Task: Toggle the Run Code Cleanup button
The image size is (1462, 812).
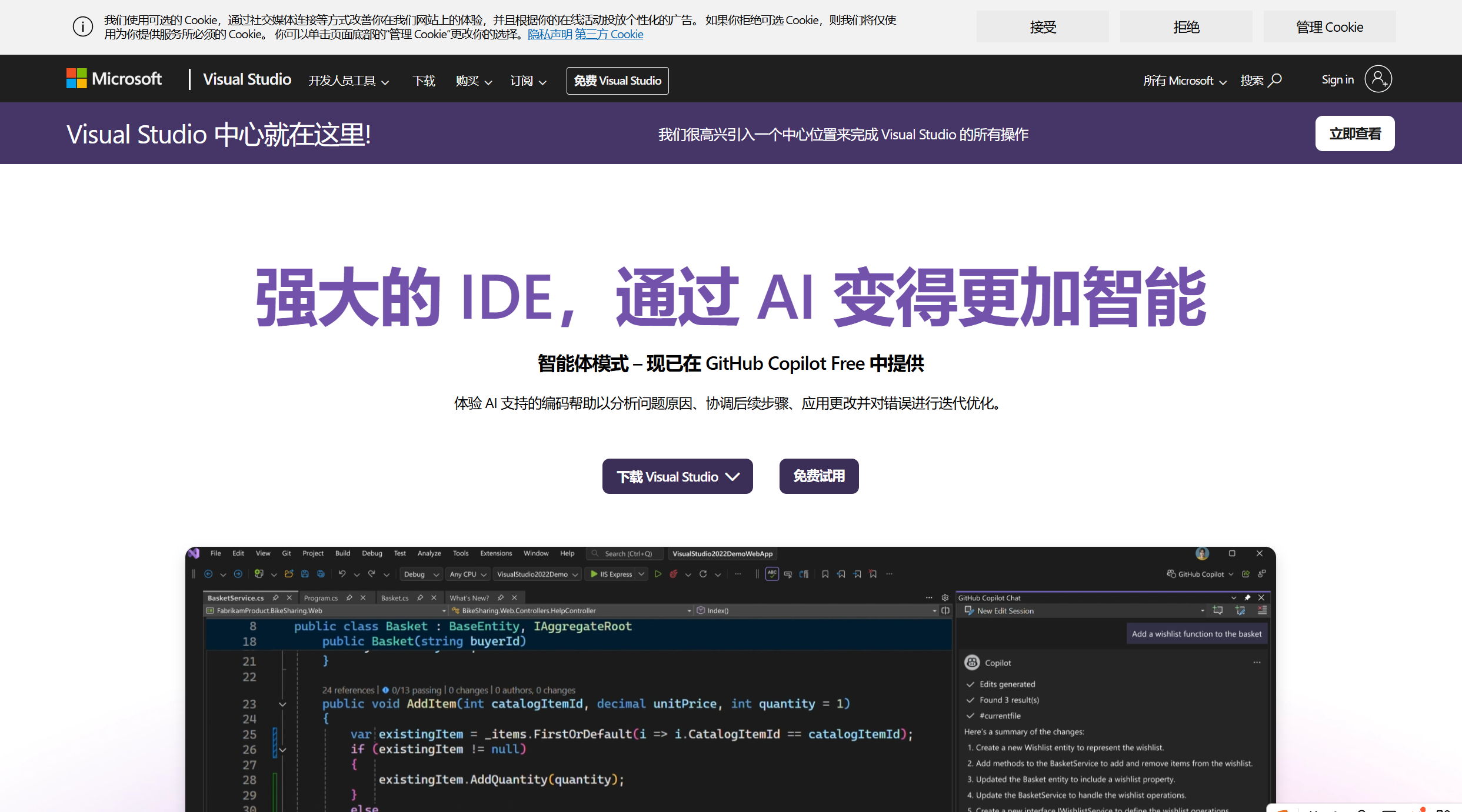Action: [x=772, y=574]
